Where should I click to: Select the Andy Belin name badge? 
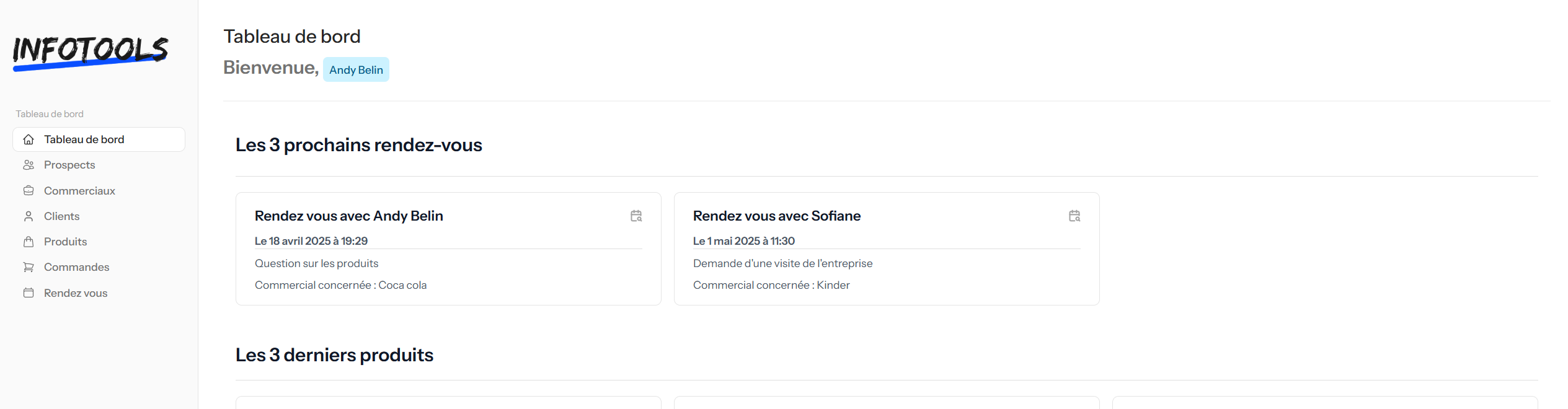[356, 69]
